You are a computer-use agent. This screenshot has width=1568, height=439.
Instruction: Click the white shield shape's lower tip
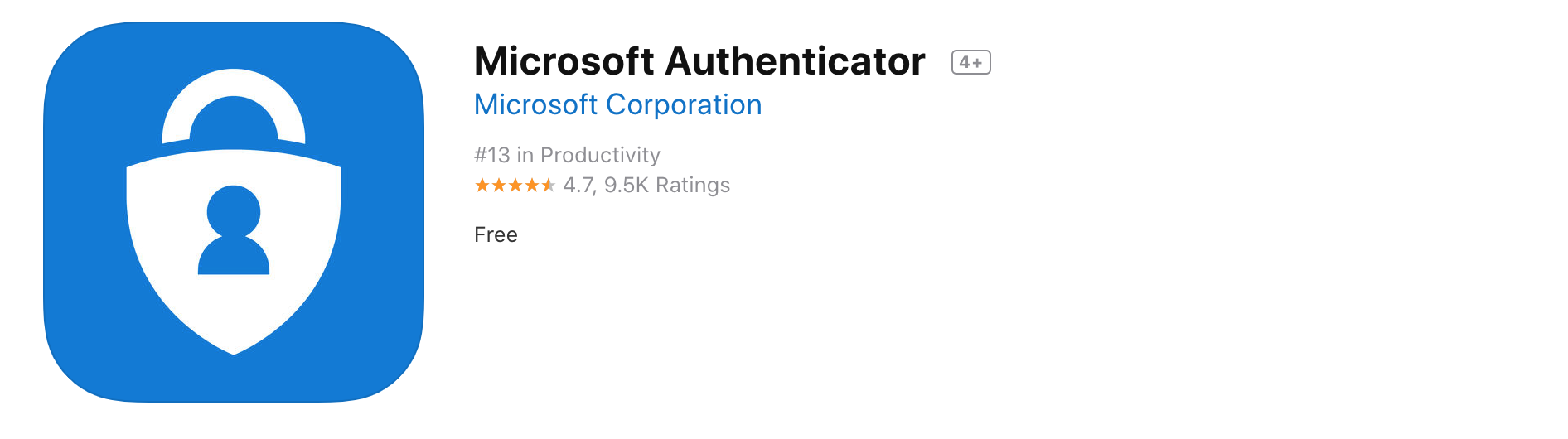tap(234, 344)
